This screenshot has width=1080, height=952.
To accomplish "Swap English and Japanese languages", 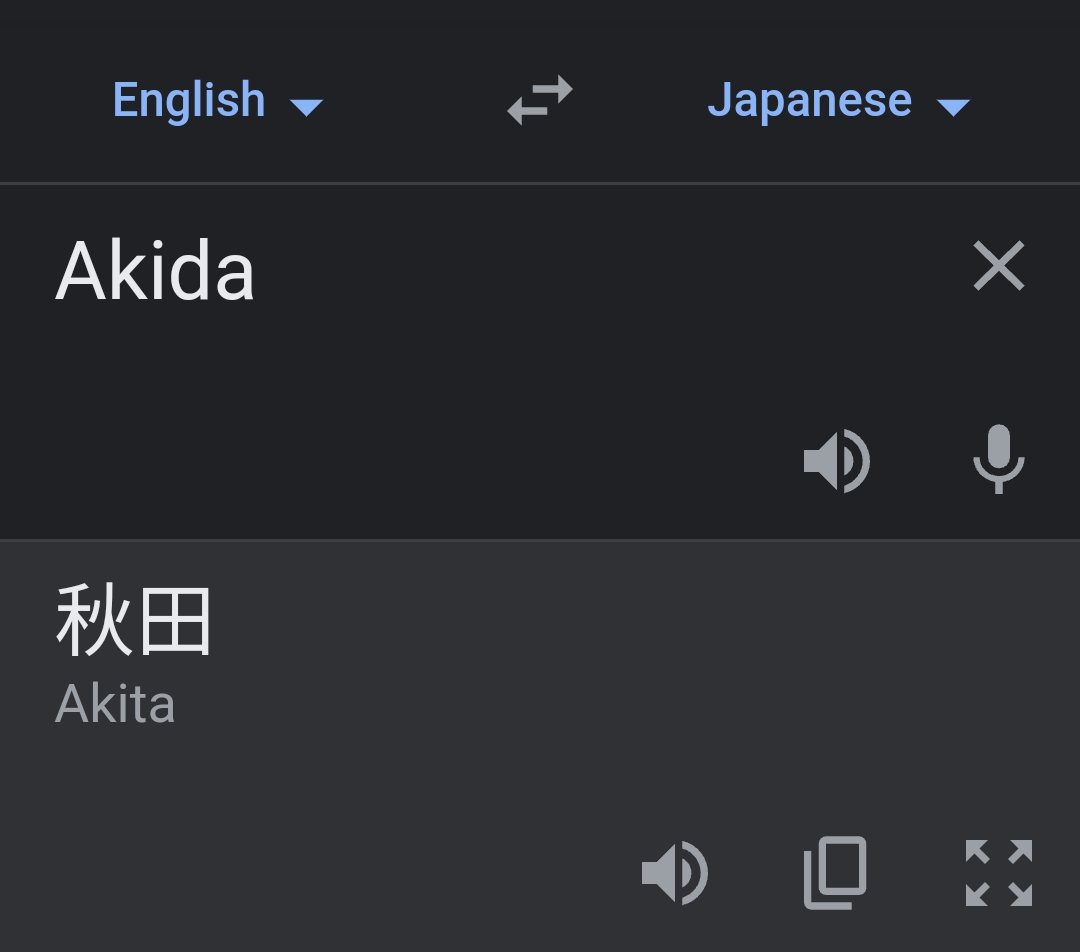I will [x=540, y=100].
